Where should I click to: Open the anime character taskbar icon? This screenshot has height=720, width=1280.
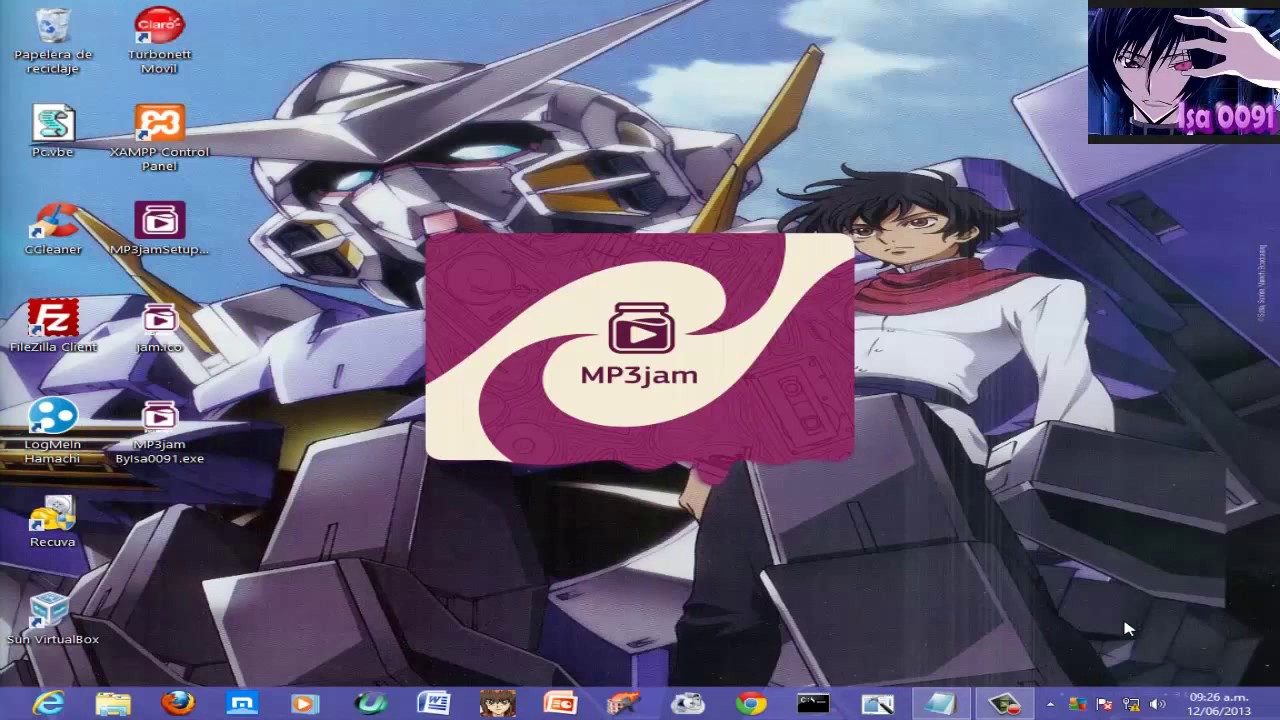pos(497,704)
